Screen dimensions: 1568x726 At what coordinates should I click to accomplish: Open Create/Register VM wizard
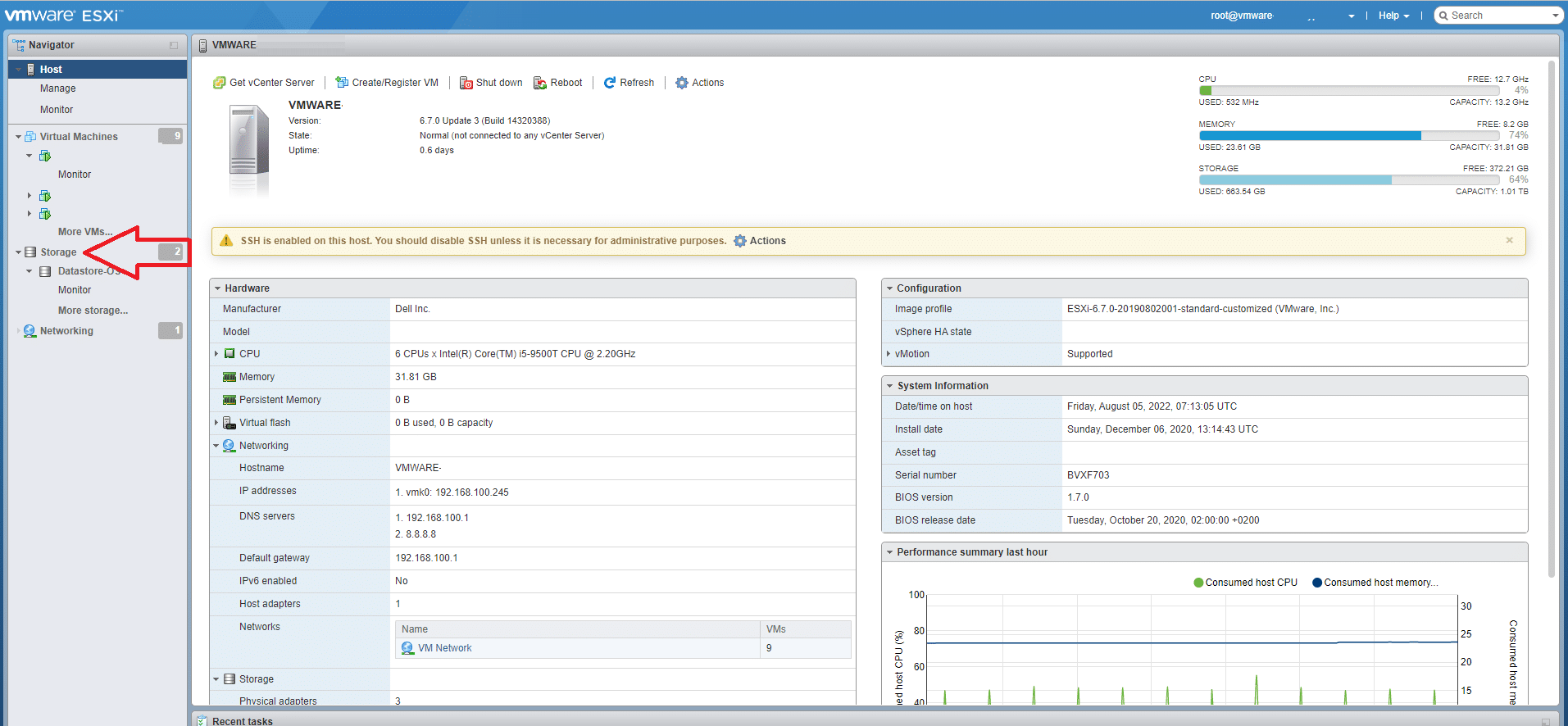[x=387, y=83]
